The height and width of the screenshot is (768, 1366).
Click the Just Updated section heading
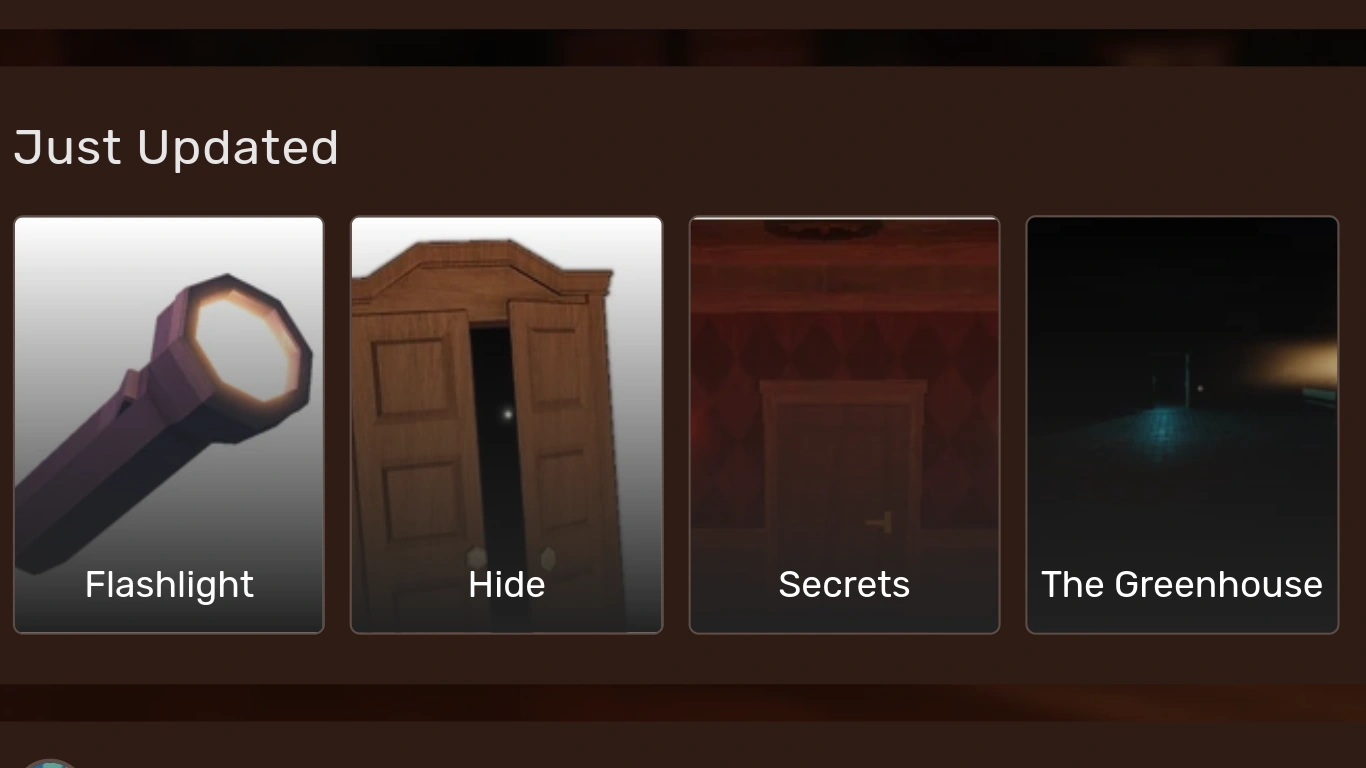point(176,148)
